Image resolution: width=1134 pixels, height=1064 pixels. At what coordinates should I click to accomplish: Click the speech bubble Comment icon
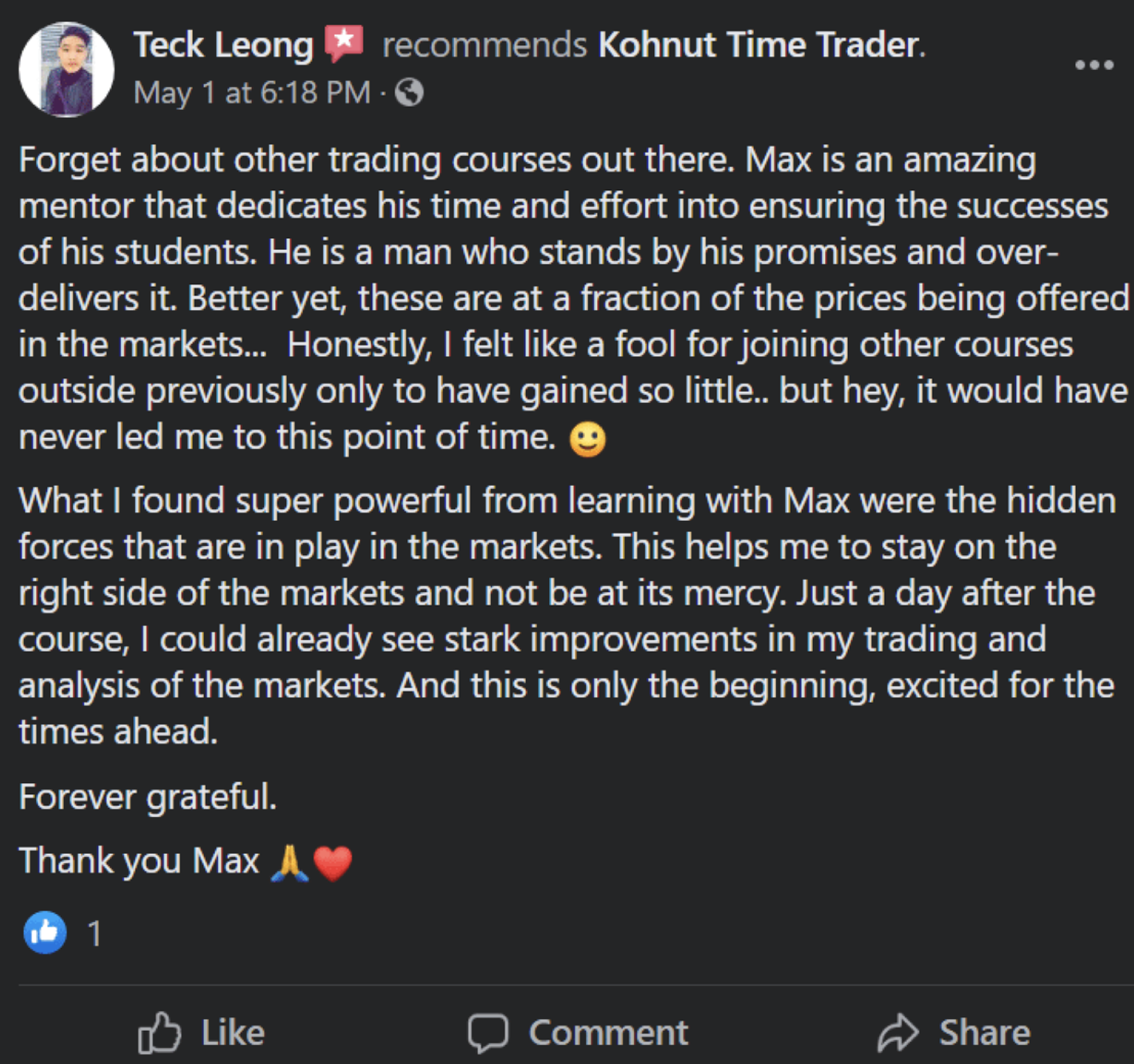[x=488, y=1032]
